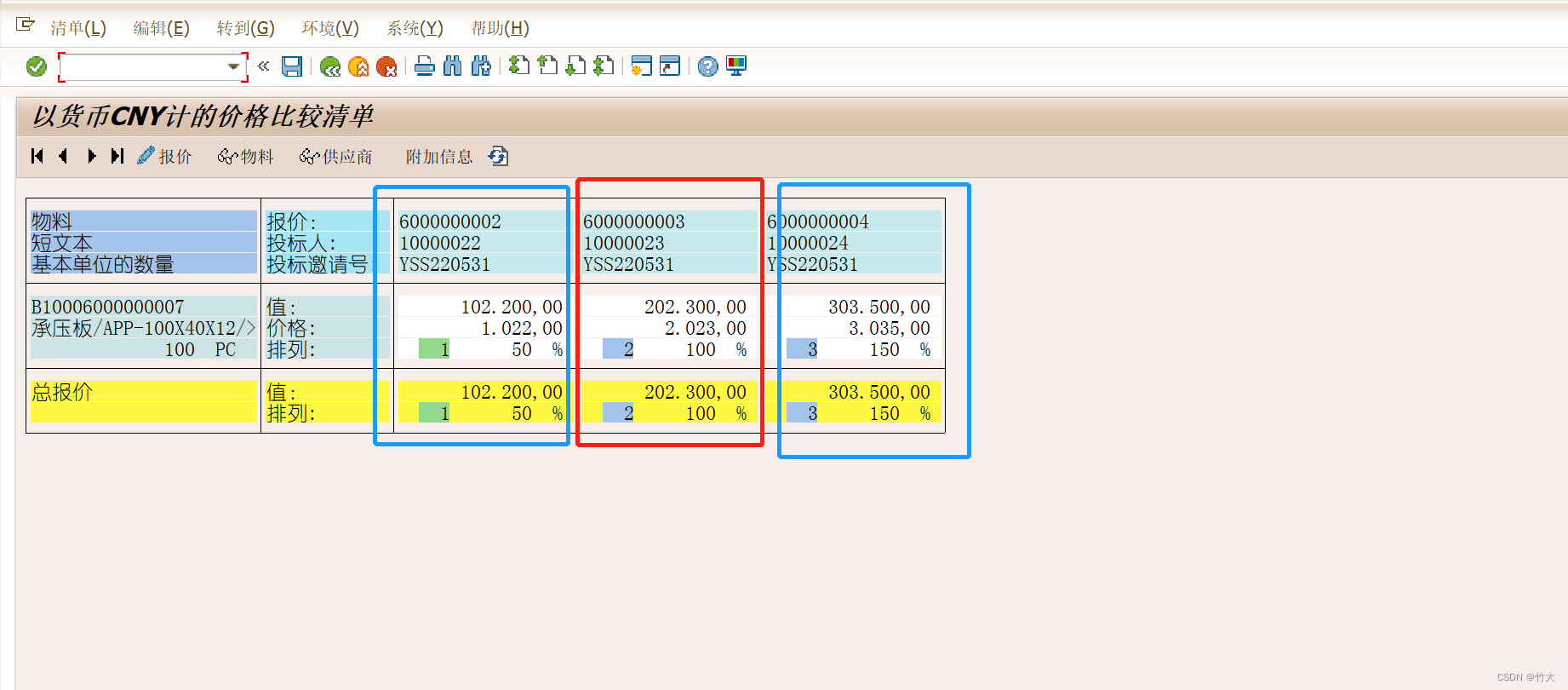The height and width of the screenshot is (690, 1568).
Task: Click inside the transaction command field
Action: (x=144, y=66)
